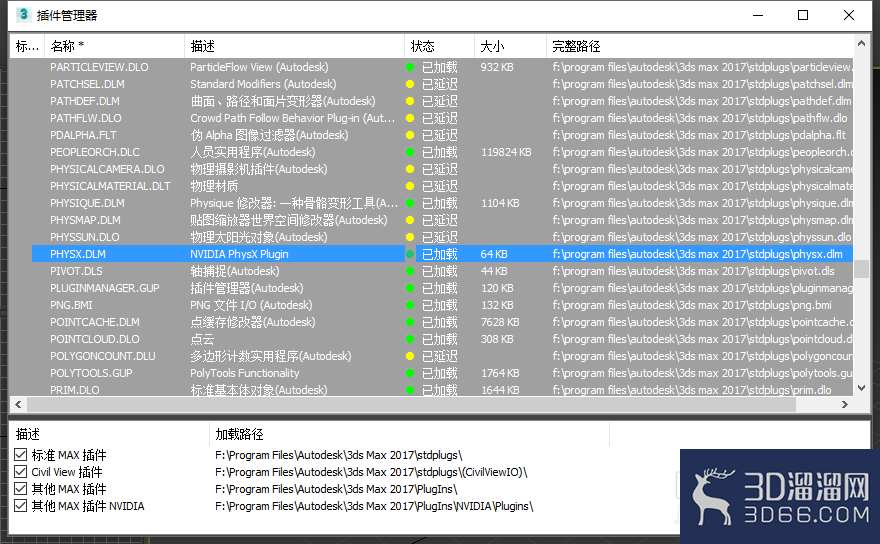
Task: Click the 119824 KB size cell
Action: 506,152
